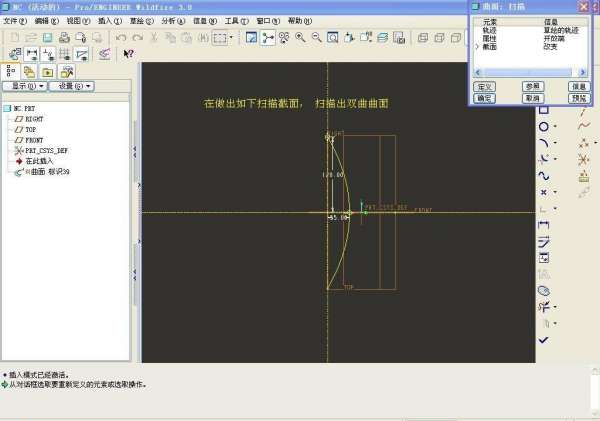This screenshot has height=421, width=600.
Task: Click the Redo arrow icon
Action: tap(137, 38)
